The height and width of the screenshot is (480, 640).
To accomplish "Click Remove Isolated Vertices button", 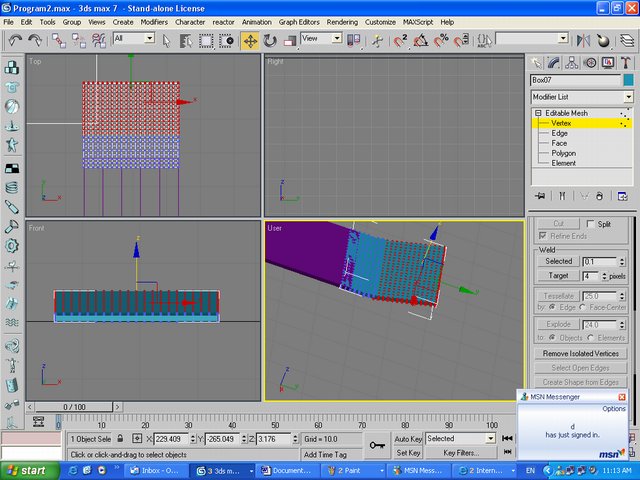I will [x=580, y=353].
